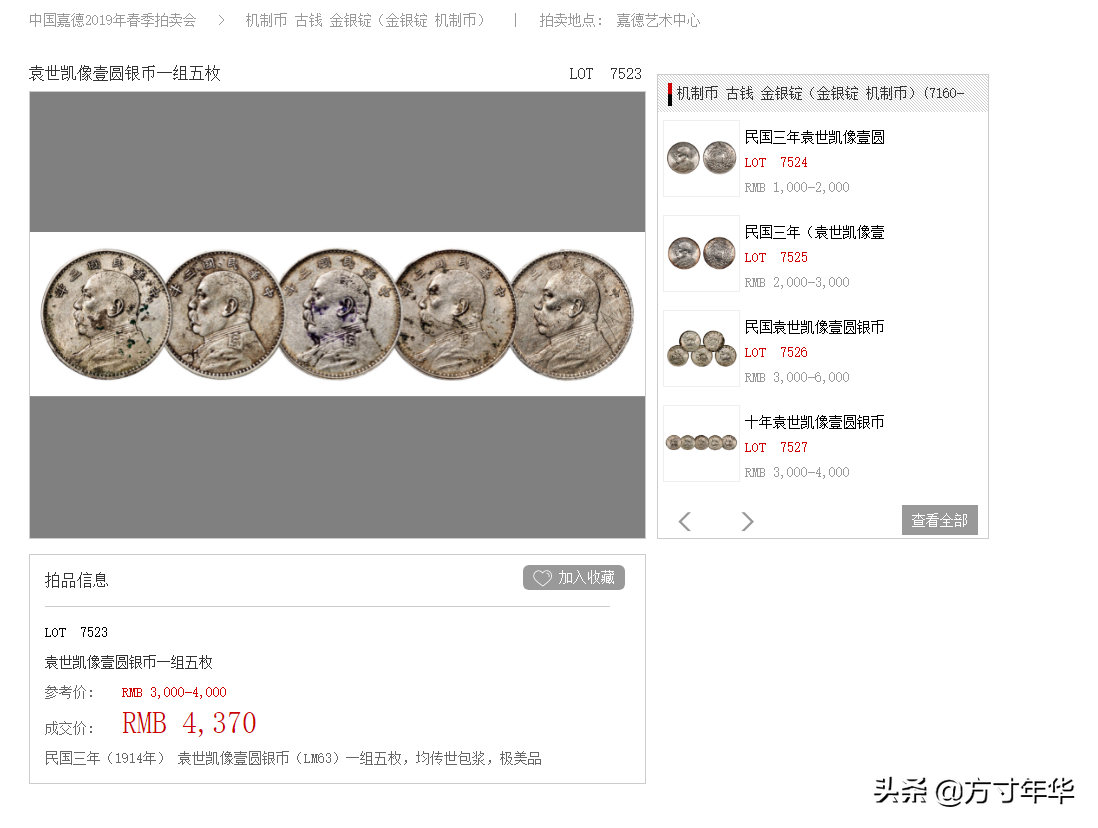The width and height of the screenshot is (1098, 828).
Task: Open LOT 7526 coin group thumbnail
Action: tap(701, 348)
